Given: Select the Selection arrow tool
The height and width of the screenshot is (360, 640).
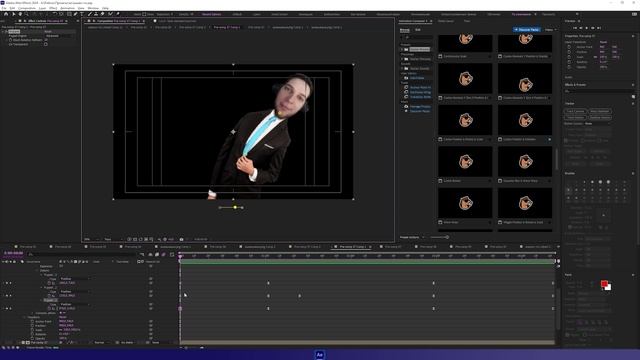Looking at the screenshot, I should coord(13,14).
